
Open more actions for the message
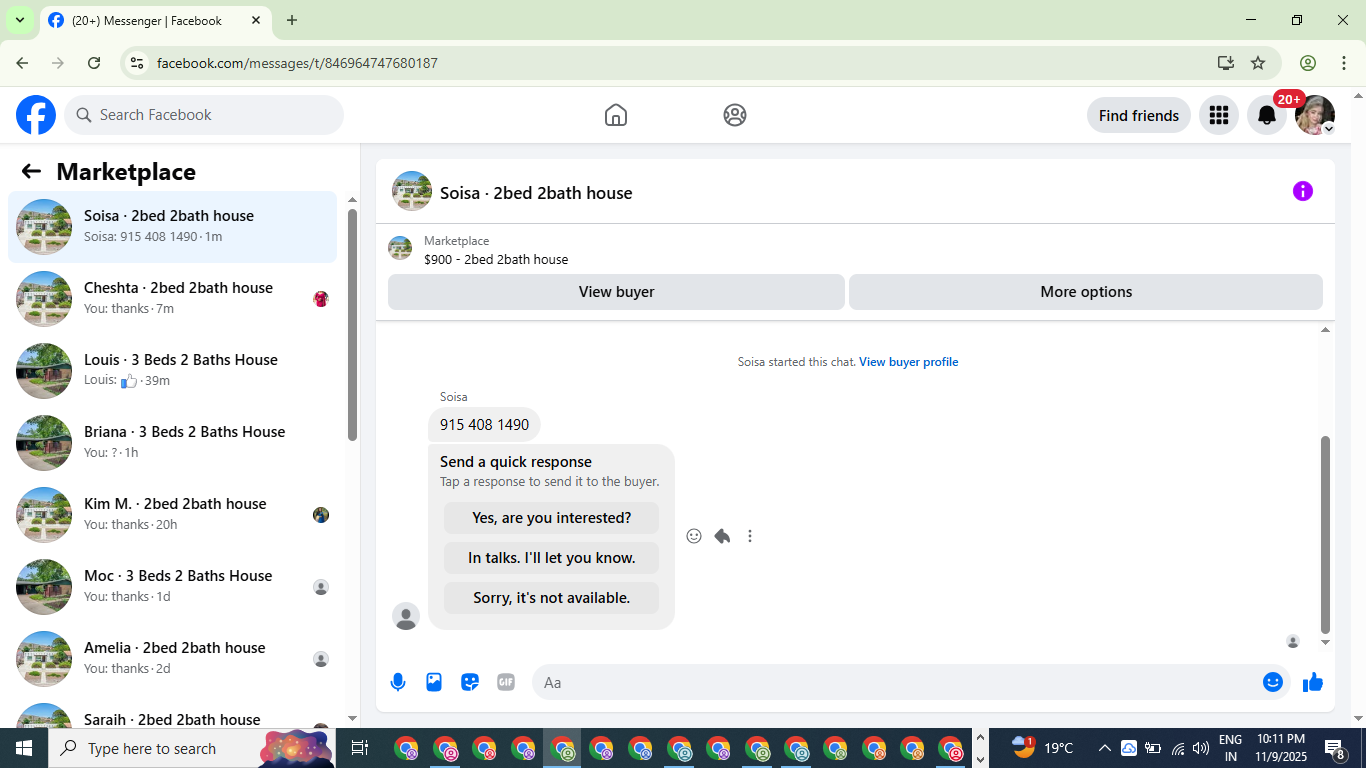[x=750, y=536]
